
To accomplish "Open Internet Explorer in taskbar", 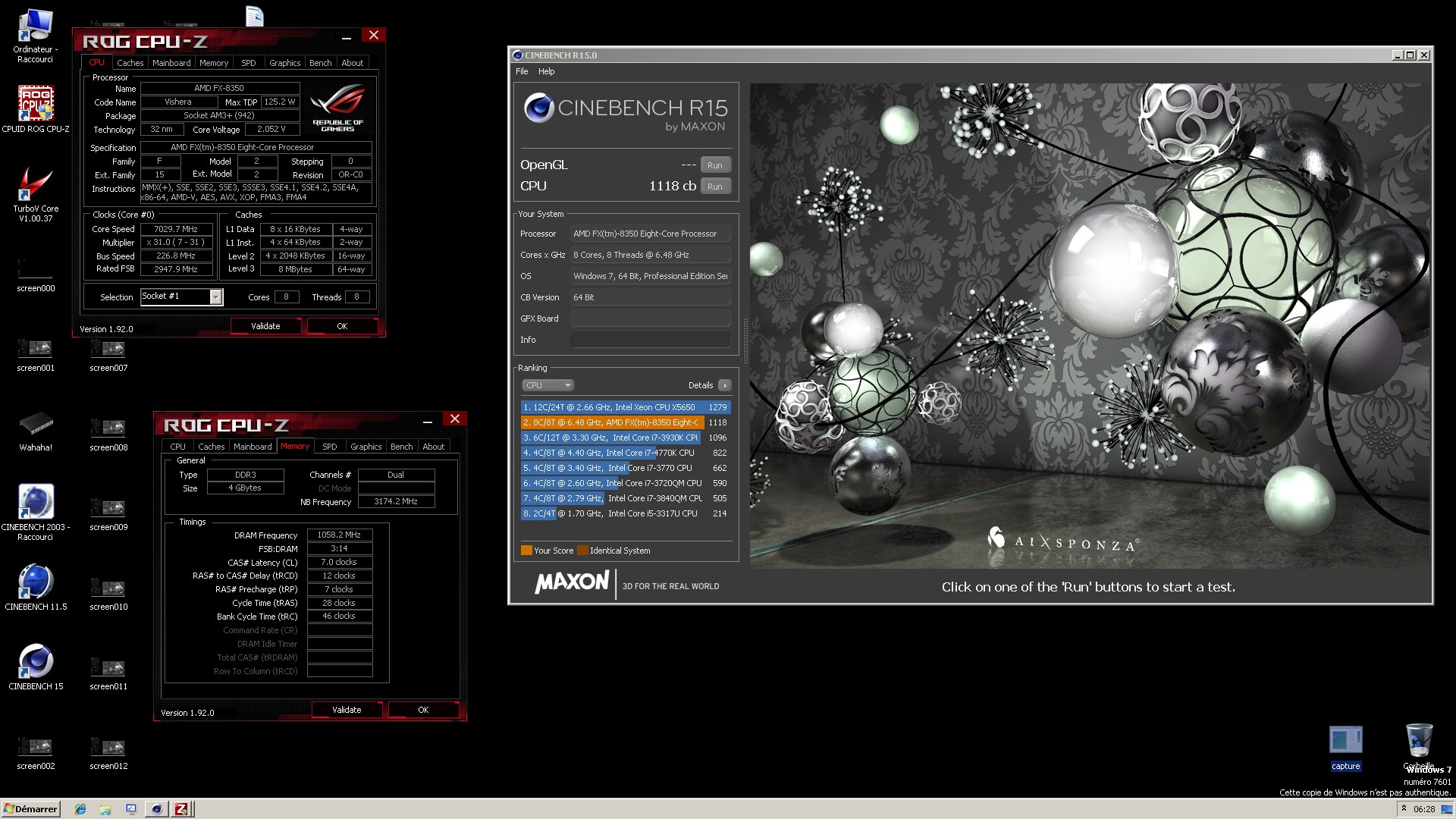I will coord(80,809).
